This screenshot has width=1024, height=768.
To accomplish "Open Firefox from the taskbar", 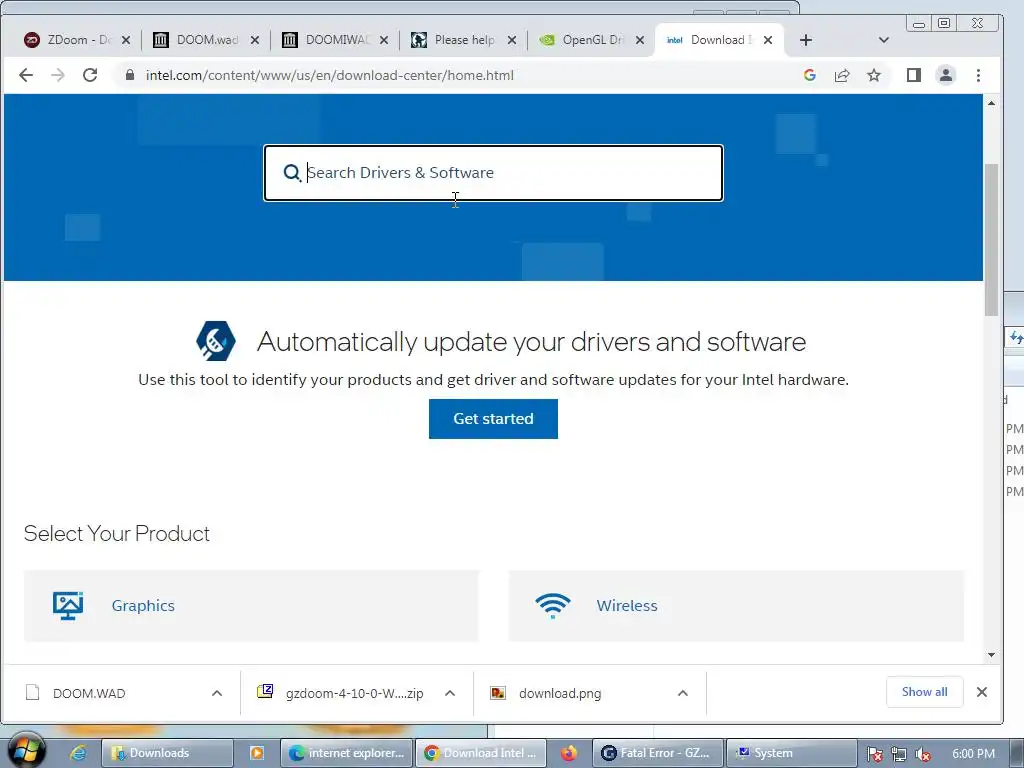I will click(x=569, y=753).
